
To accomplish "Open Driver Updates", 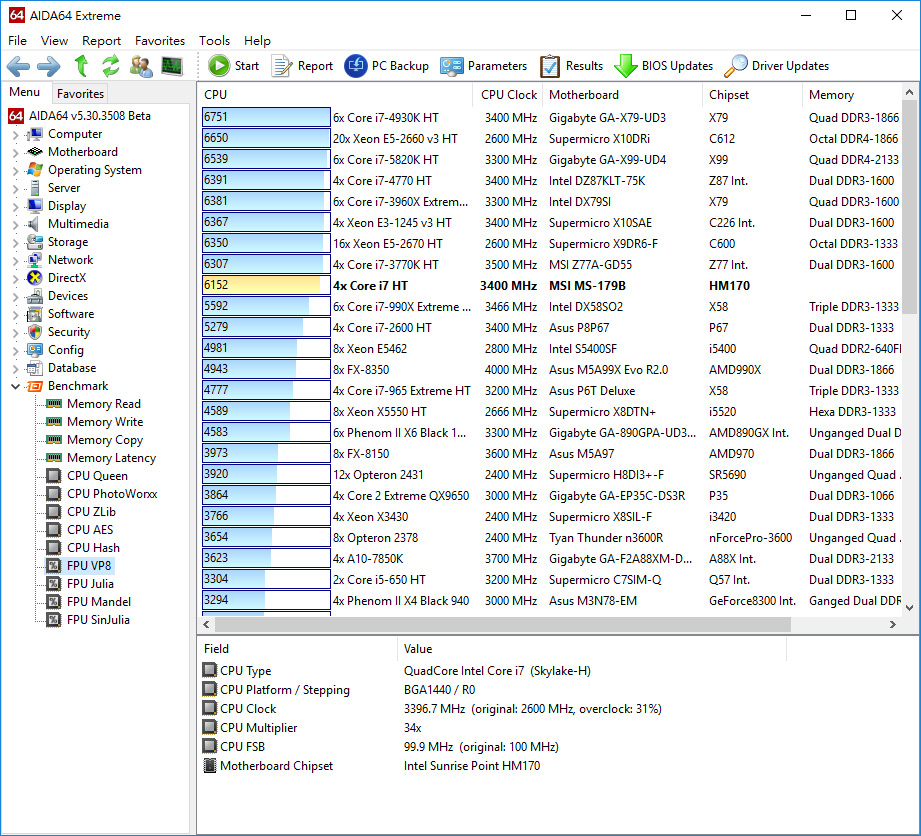I will pyautogui.click(x=777, y=66).
